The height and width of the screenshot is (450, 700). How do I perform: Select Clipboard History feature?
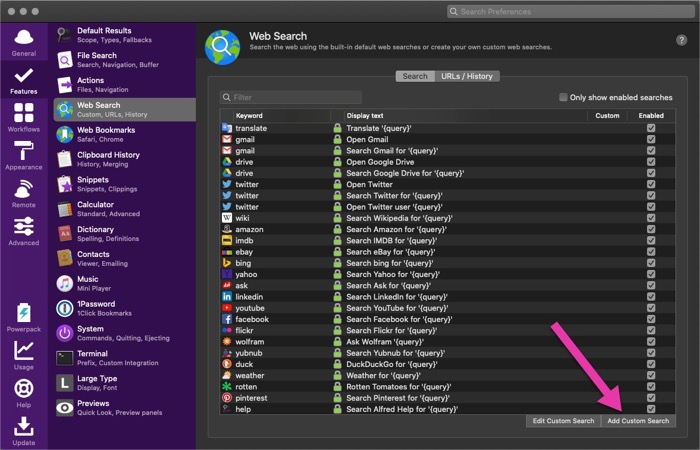tap(125, 159)
